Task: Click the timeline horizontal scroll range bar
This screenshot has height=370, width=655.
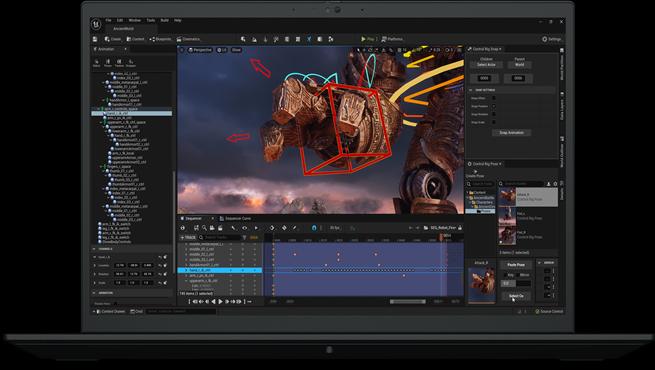Action: (x=408, y=301)
